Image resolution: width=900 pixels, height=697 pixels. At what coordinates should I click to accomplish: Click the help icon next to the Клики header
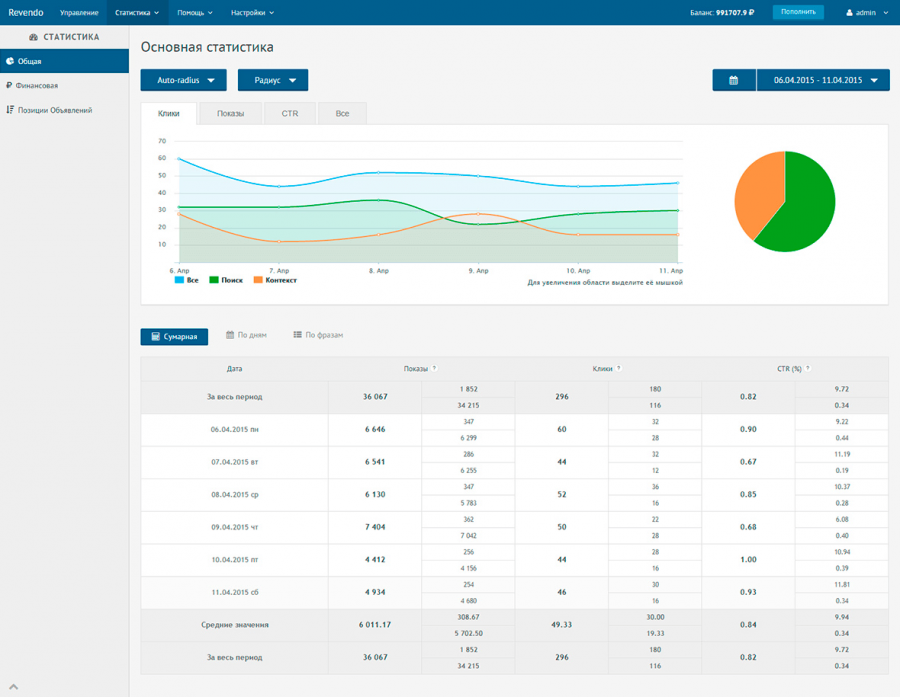coord(619,368)
